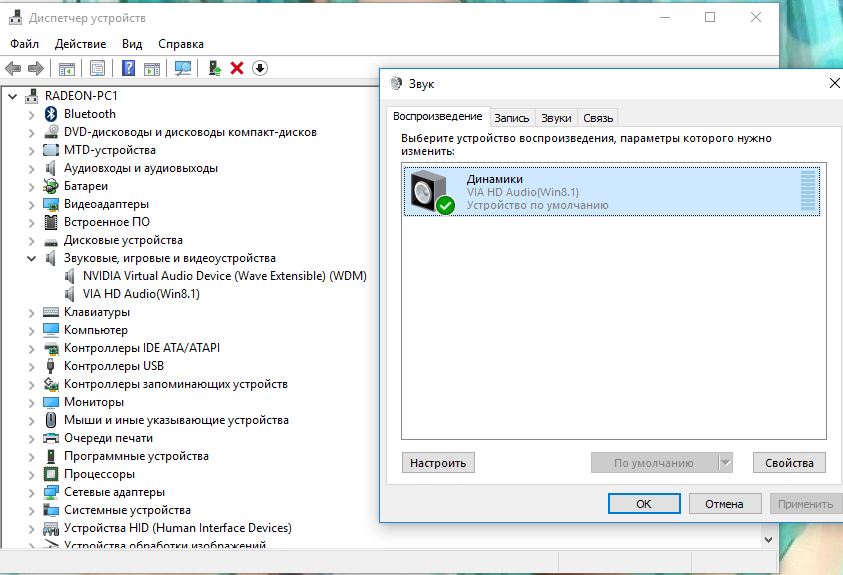This screenshot has height=575, width=843.
Task: Click the Видеоадаптеры display adapter icon
Action: click(51, 204)
